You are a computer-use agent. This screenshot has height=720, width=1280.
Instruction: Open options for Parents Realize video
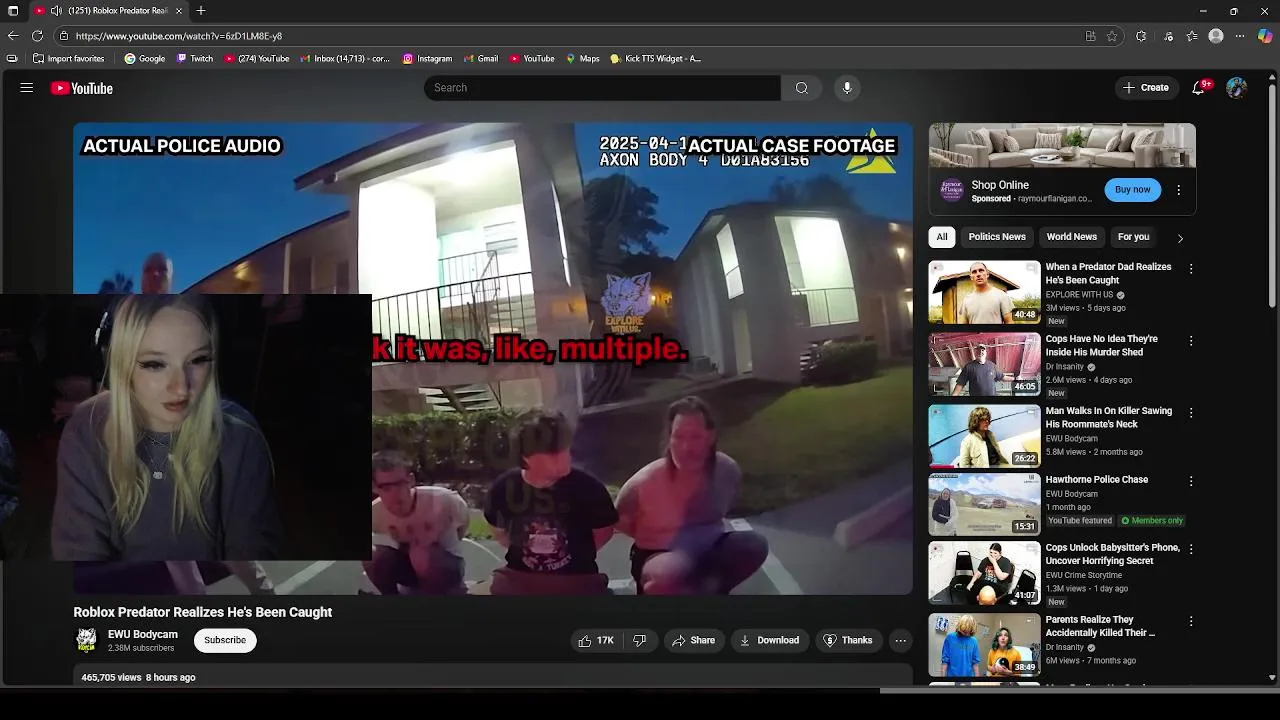click(1191, 621)
